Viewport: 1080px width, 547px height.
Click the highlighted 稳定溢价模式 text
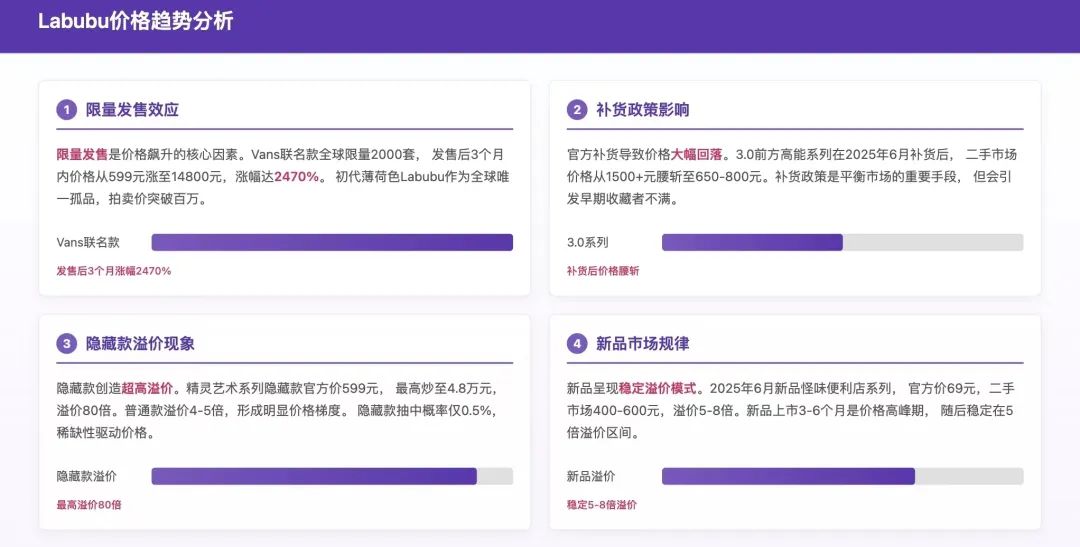658,389
